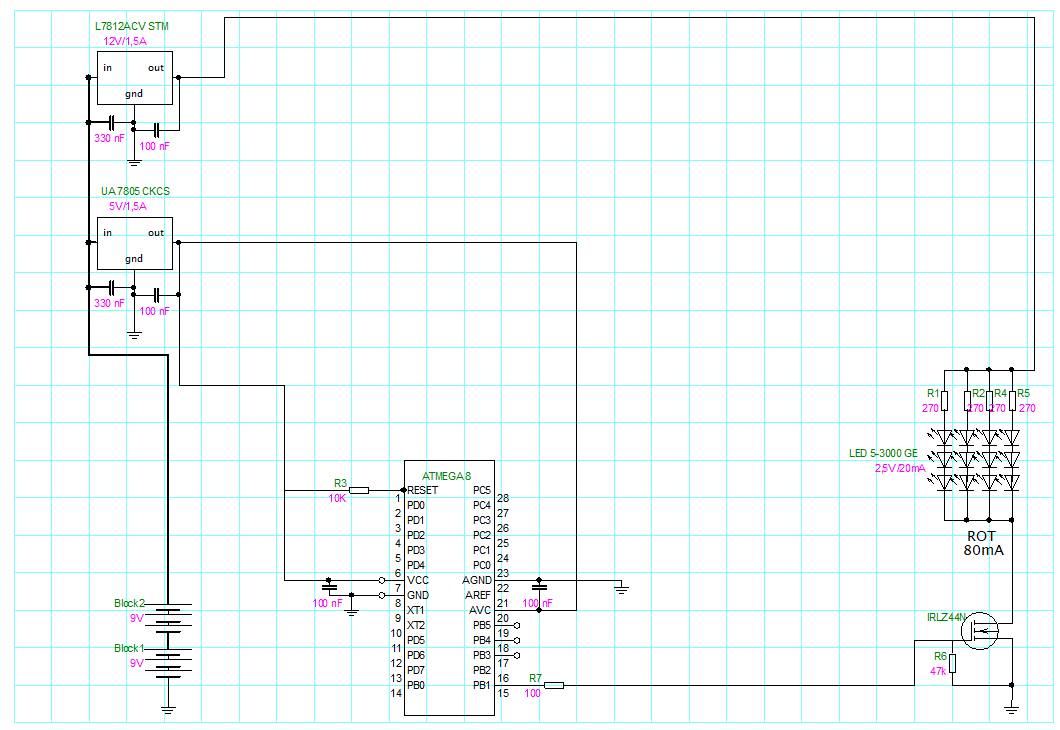Click the 'RESET' pin label
Image resolution: width=1060 pixels, height=730 pixels.
point(423,491)
